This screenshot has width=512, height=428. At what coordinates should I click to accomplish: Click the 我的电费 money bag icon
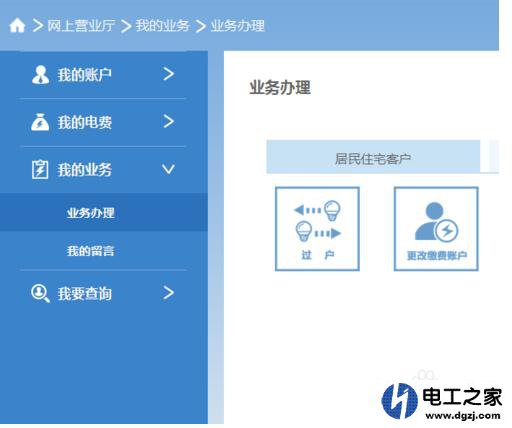click(40, 122)
